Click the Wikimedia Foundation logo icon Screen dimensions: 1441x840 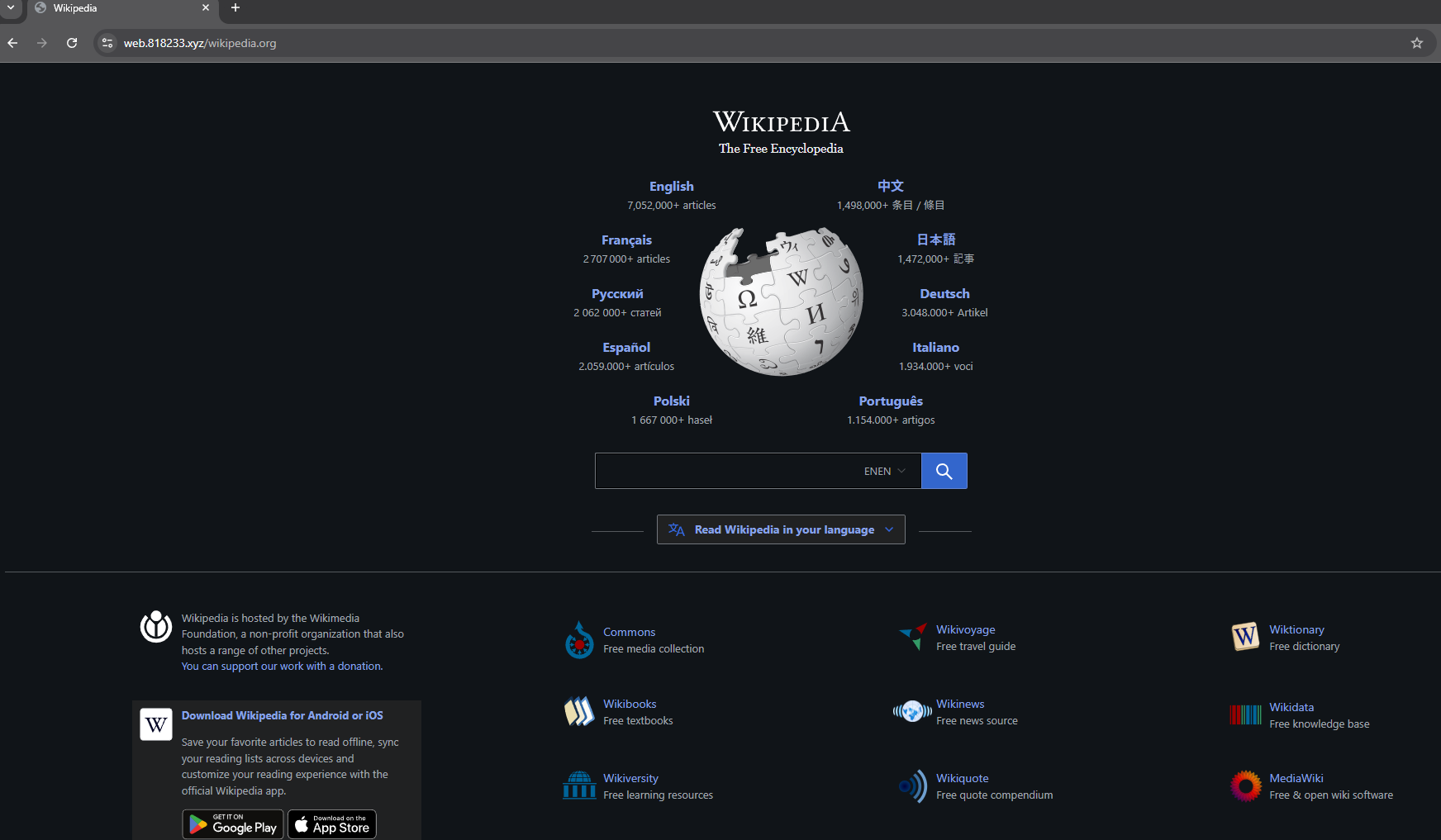point(156,627)
